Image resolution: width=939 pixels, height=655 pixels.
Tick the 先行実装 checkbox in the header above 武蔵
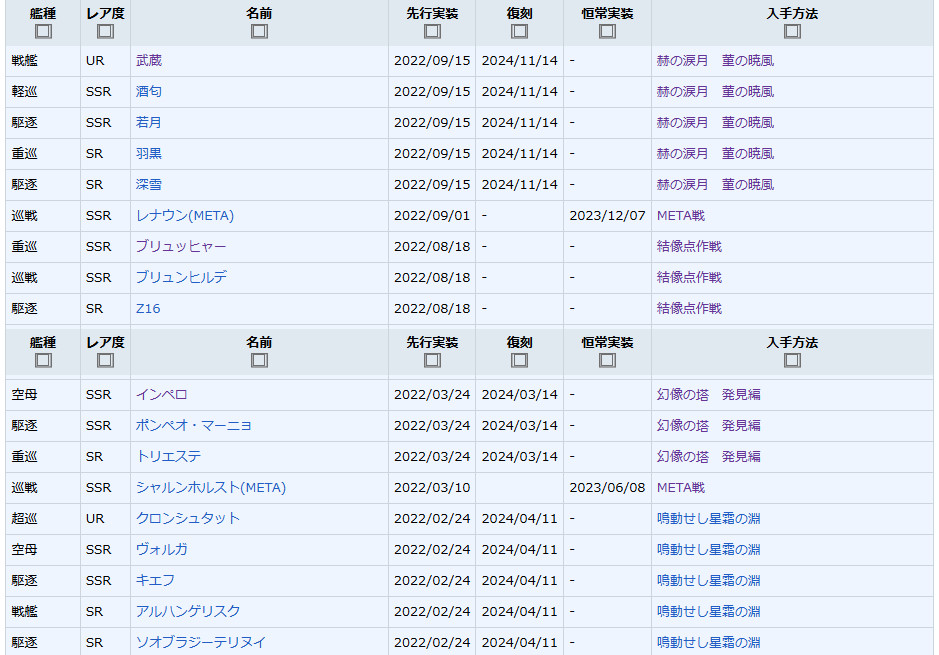432,31
